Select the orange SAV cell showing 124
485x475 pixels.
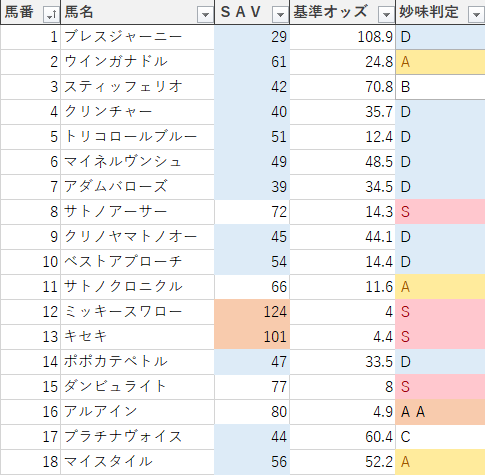[x=252, y=312]
